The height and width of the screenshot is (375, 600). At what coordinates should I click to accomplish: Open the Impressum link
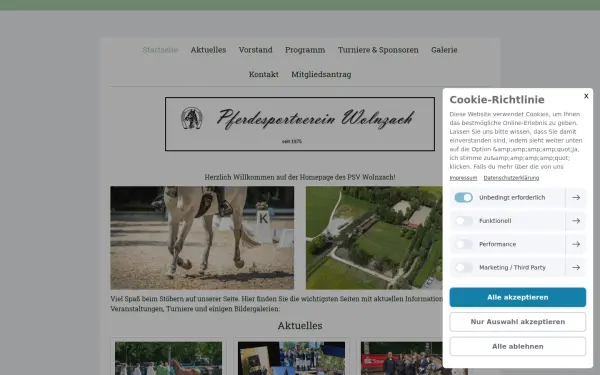[x=463, y=178]
